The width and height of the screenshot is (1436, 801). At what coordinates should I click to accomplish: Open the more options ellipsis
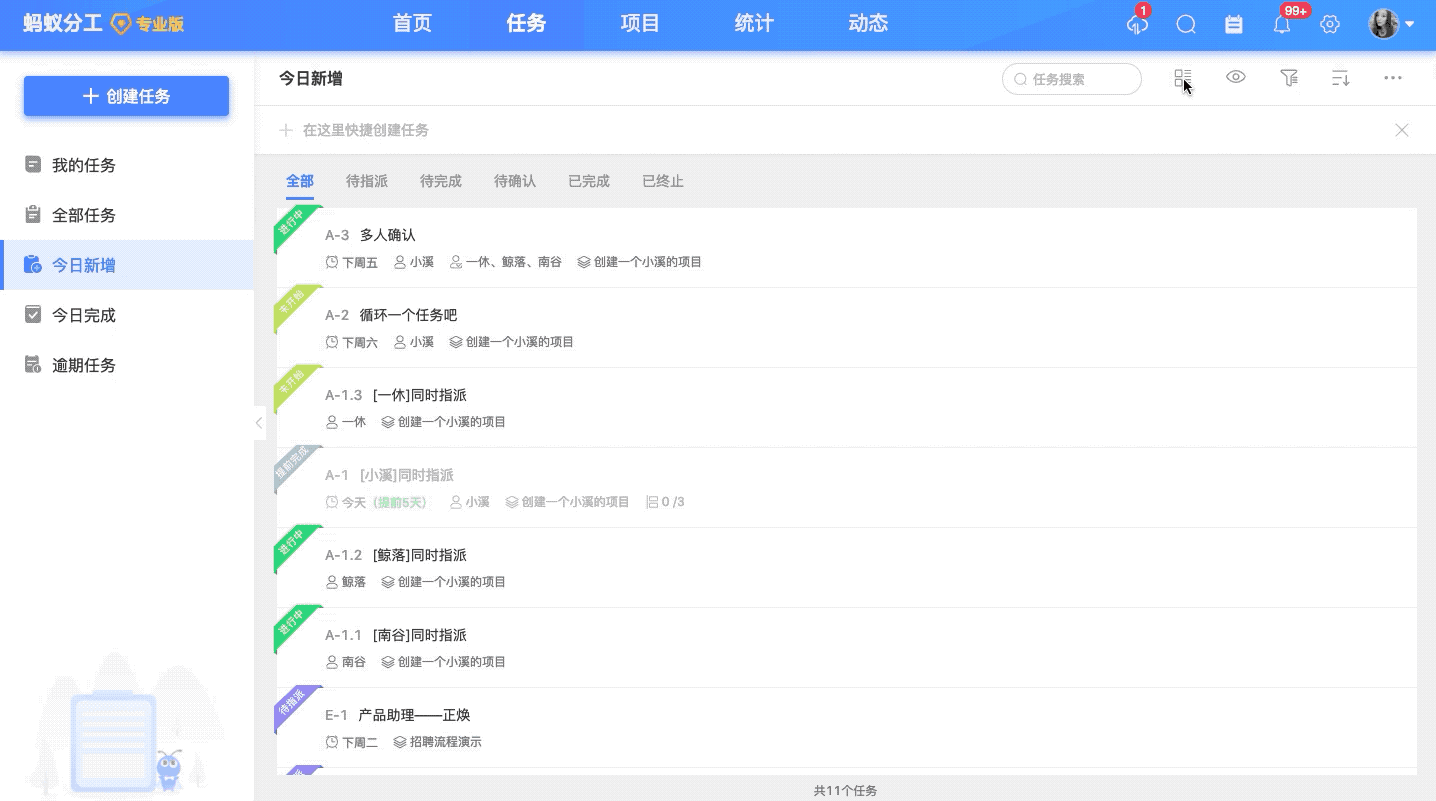1393,78
